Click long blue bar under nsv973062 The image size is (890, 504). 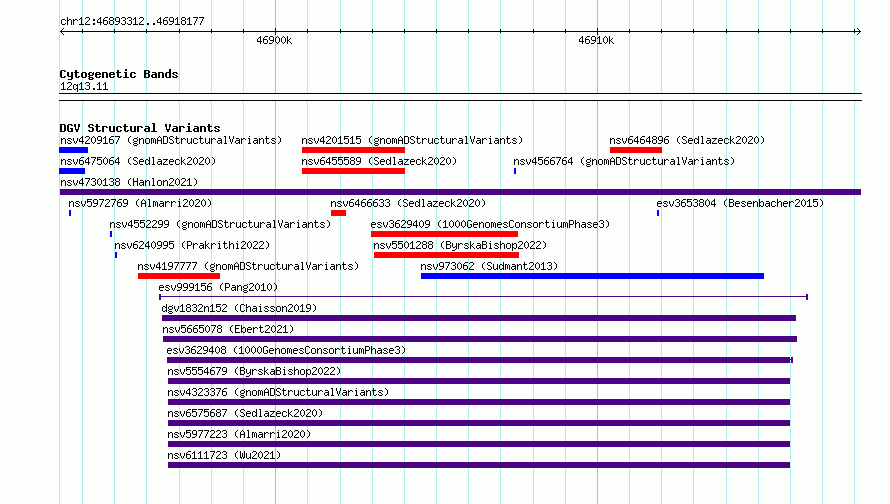tap(592, 276)
